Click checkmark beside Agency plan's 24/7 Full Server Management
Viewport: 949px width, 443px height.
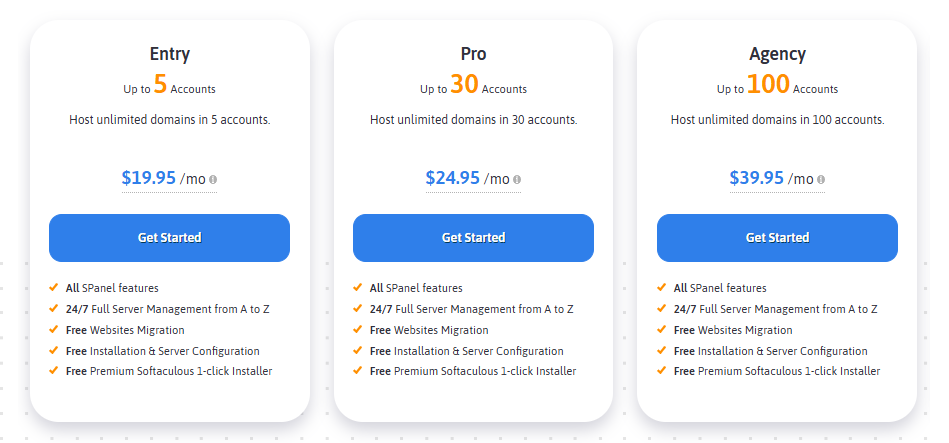coord(661,309)
